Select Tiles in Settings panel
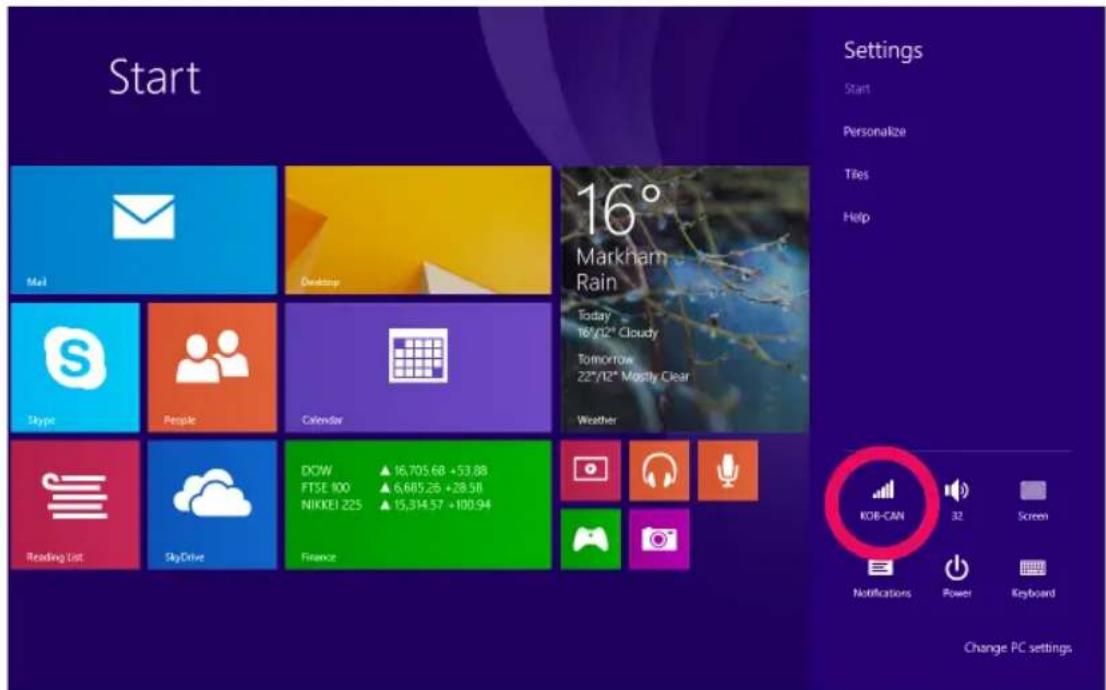The image size is (1106, 690). coord(856,174)
